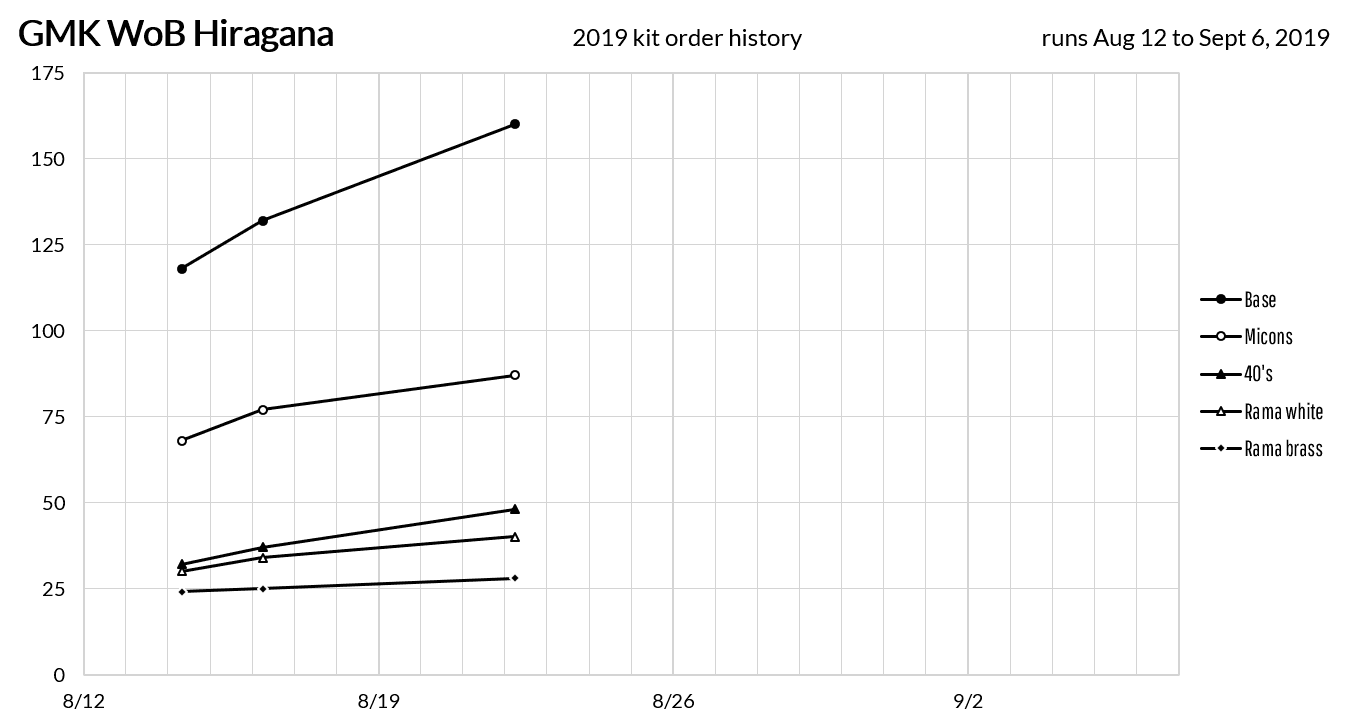Screen dimensions: 1359x728
Task: Click the "GMK WoB Hiragana" chart title
Action: click(x=176, y=35)
